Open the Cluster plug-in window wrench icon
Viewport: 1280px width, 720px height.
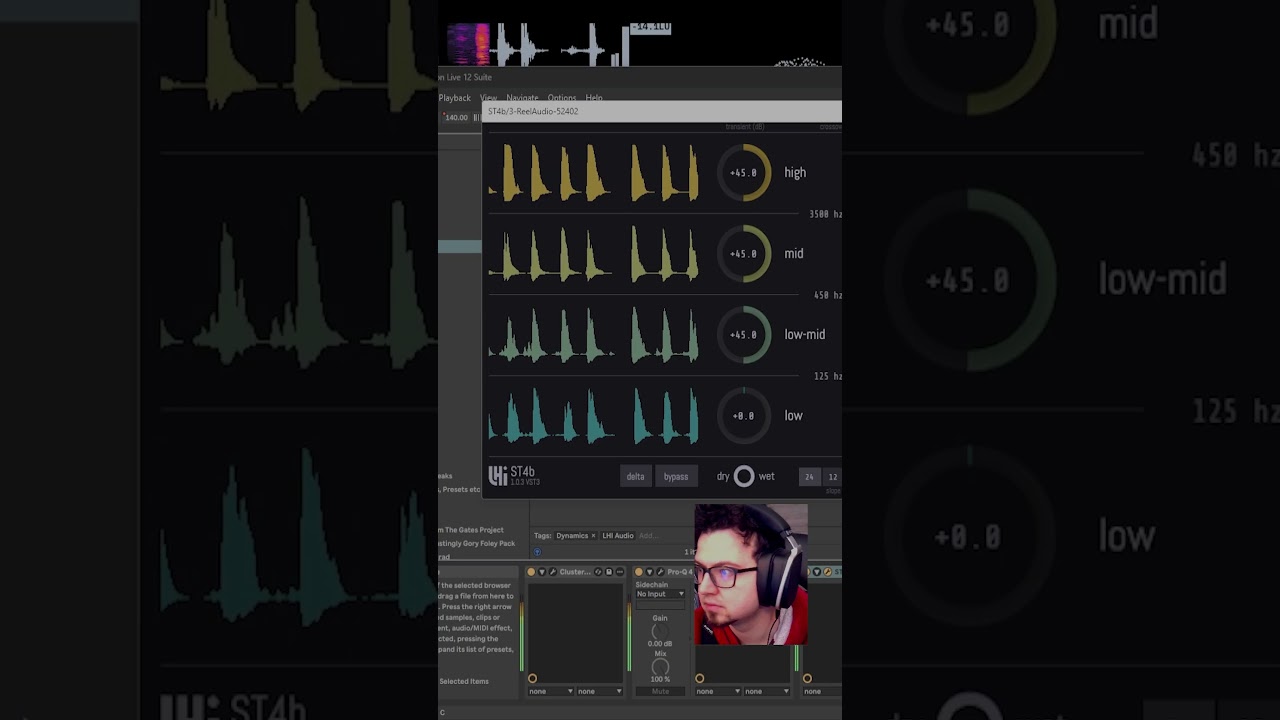[552, 572]
